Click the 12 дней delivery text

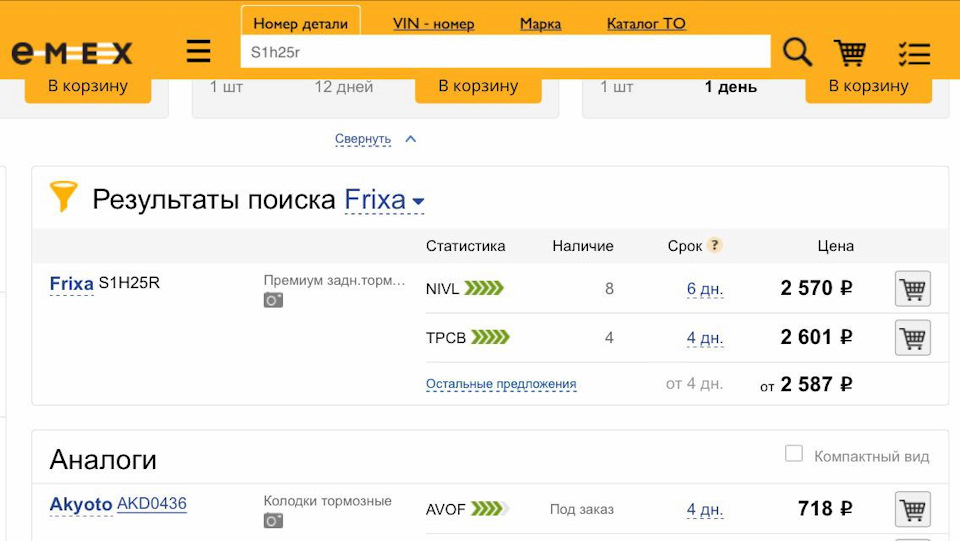tap(343, 87)
